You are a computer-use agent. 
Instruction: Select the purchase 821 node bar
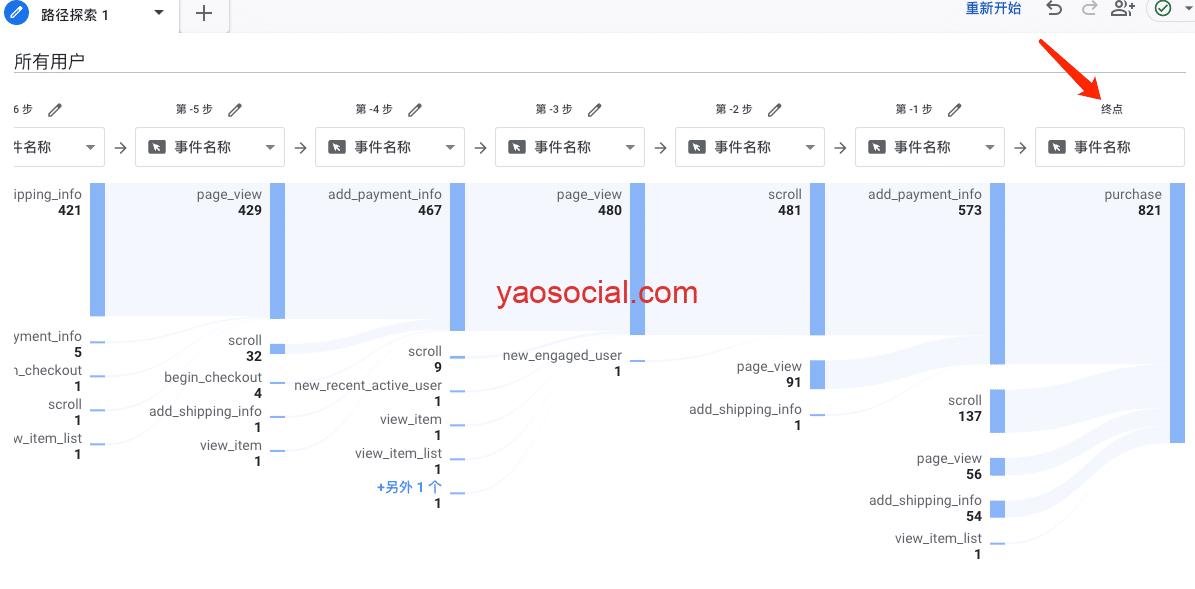click(1177, 312)
